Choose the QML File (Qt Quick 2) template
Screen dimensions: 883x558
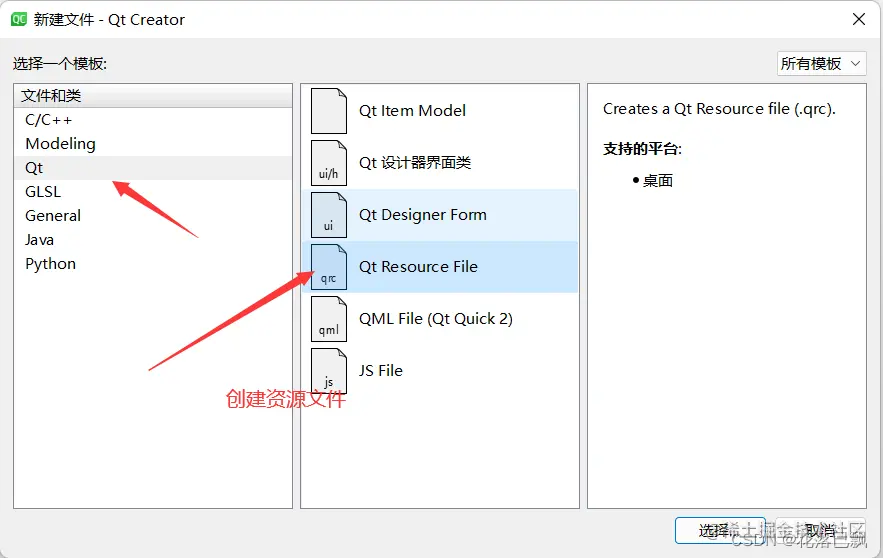pos(440,319)
